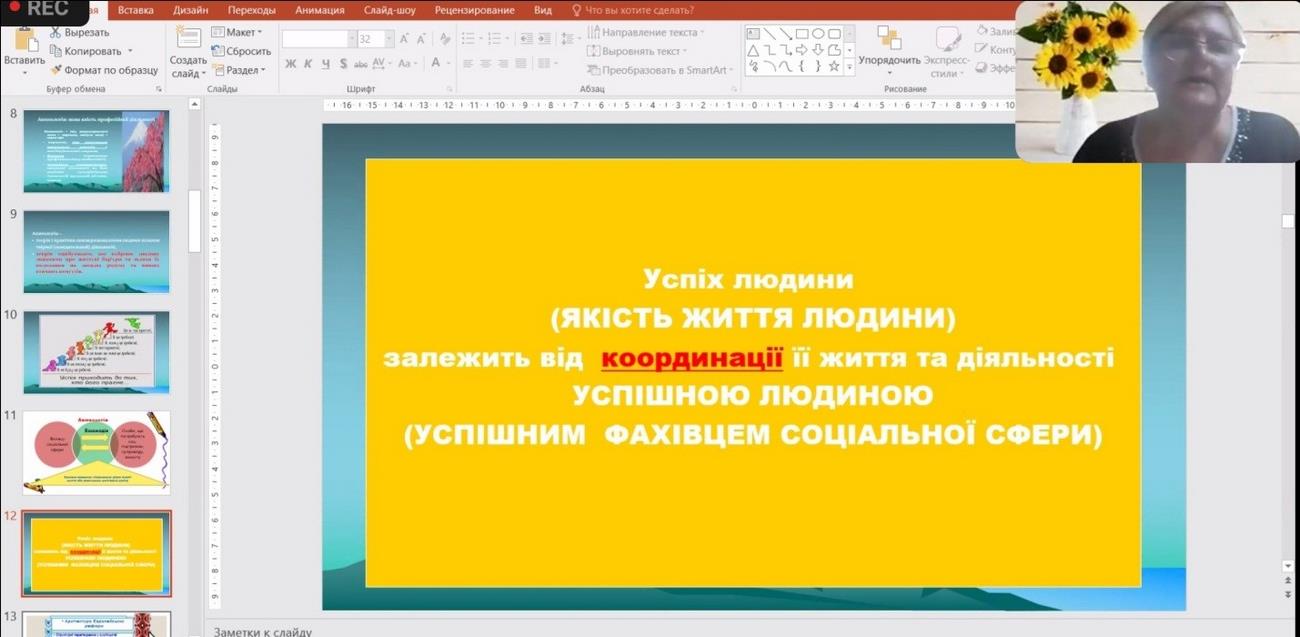1300x637 pixels.
Task: Click Преобразовать в SmartArt button
Action: tap(660, 70)
